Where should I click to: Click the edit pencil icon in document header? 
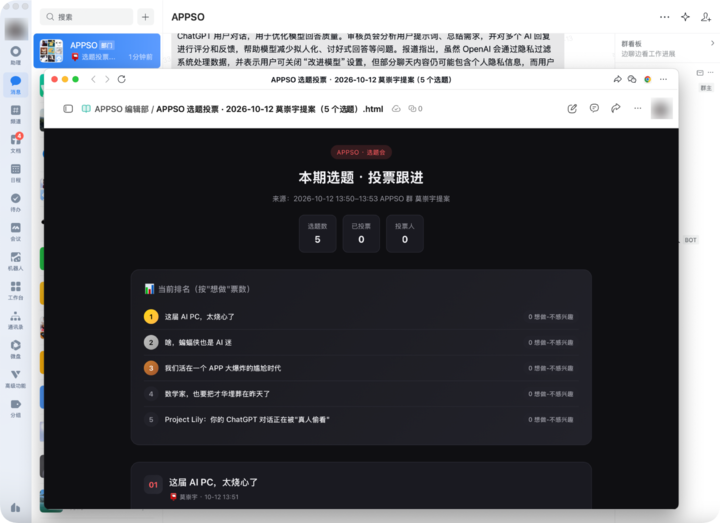coord(572,108)
